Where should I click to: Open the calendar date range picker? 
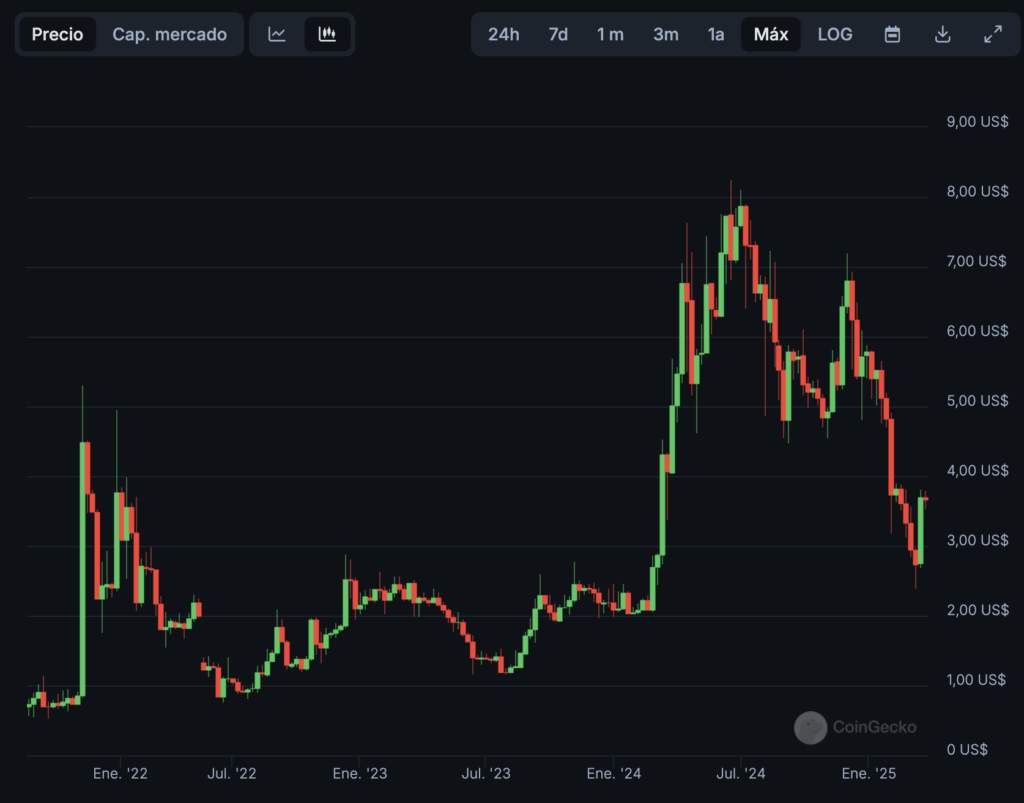[892, 34]
